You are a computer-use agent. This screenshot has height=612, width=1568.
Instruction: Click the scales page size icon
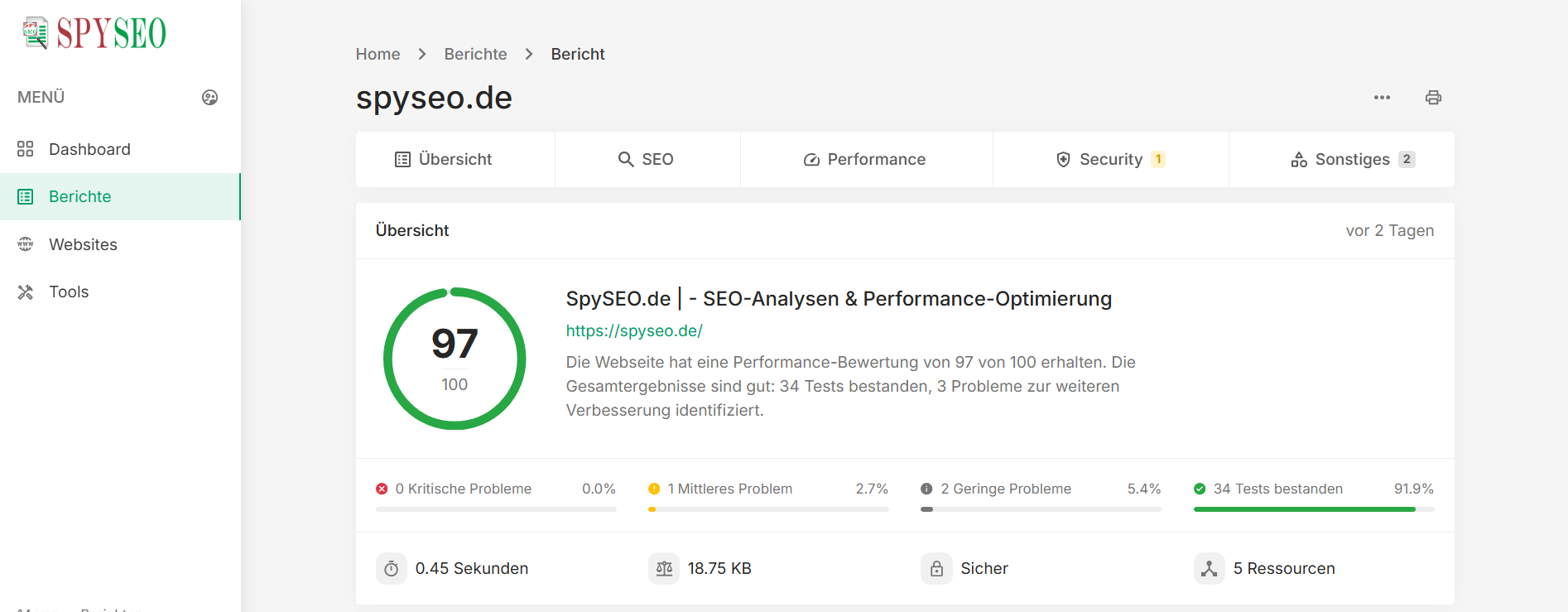coord(664,569)
